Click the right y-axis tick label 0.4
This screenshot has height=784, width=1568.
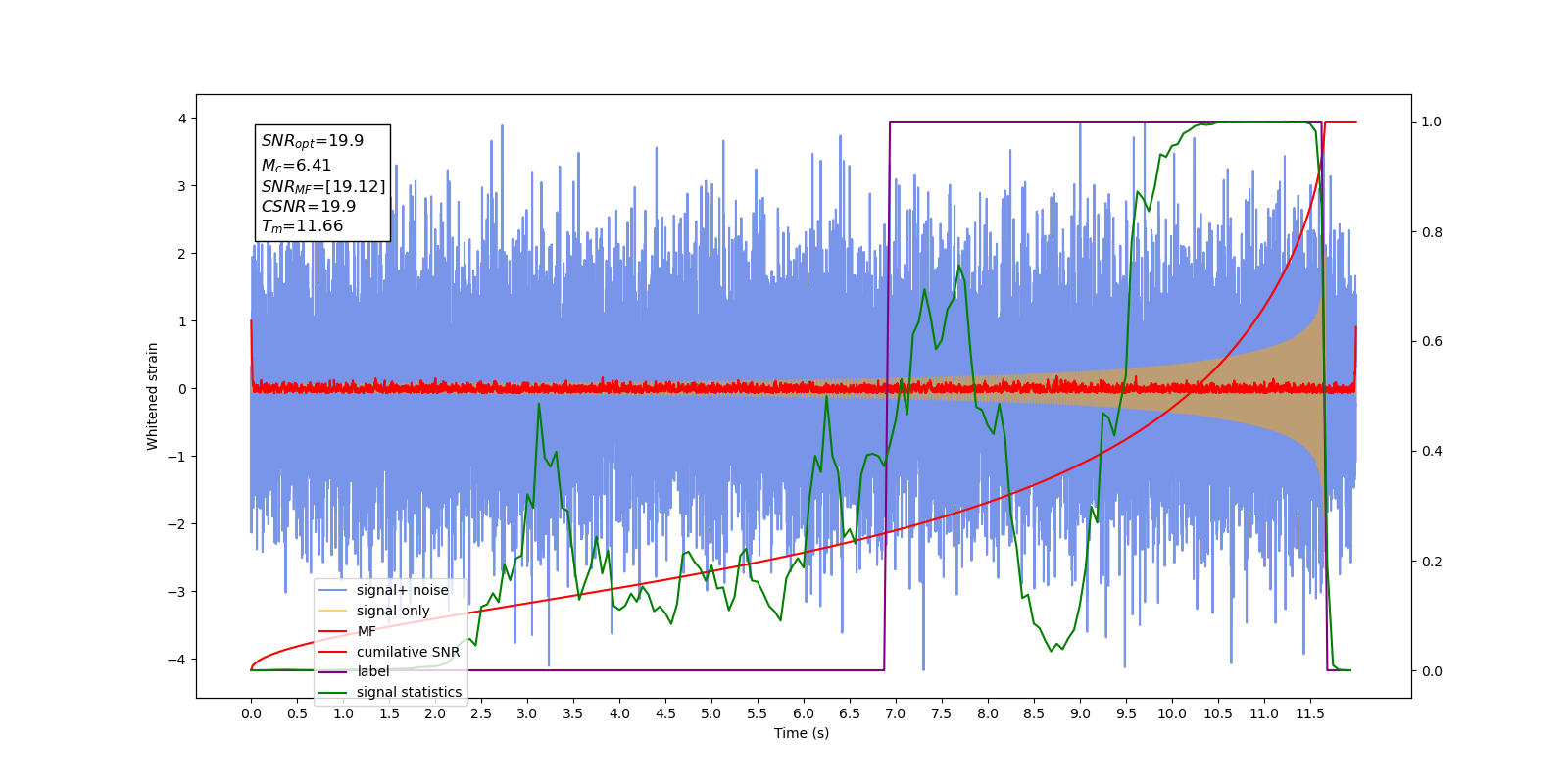1432,452
